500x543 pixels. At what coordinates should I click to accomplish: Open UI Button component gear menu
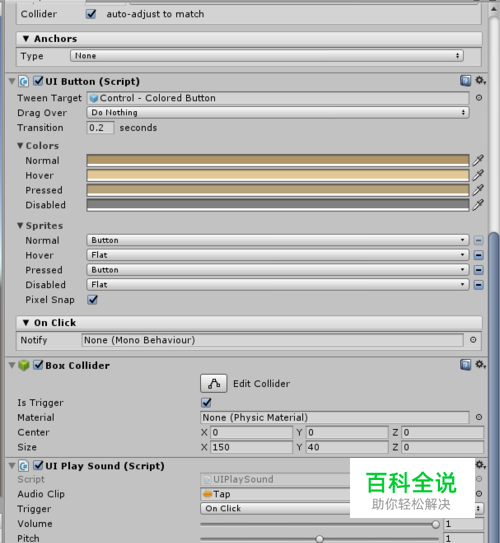pos(480,81)
